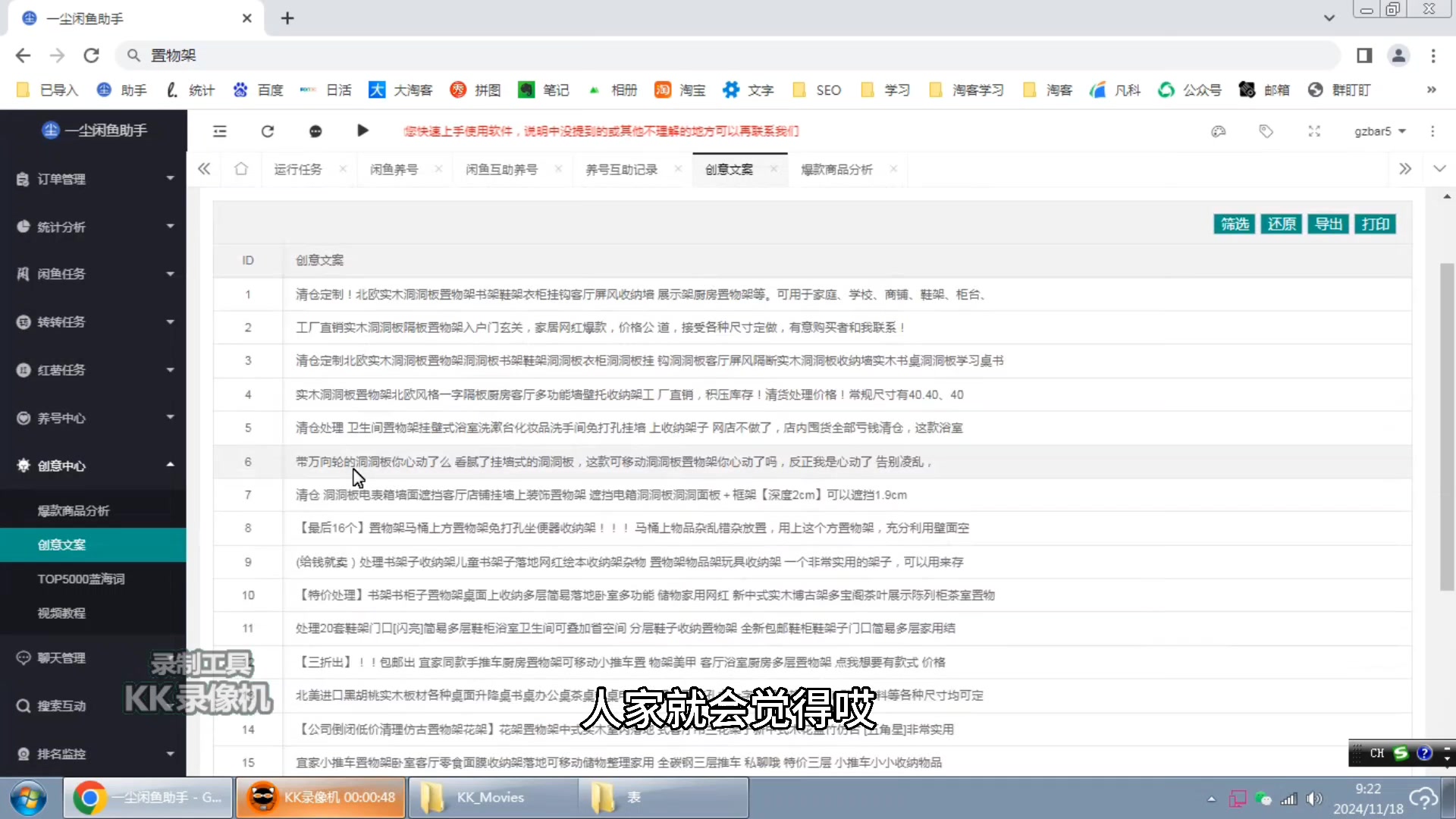Open SEO bookmark folder

coord(817,90)
